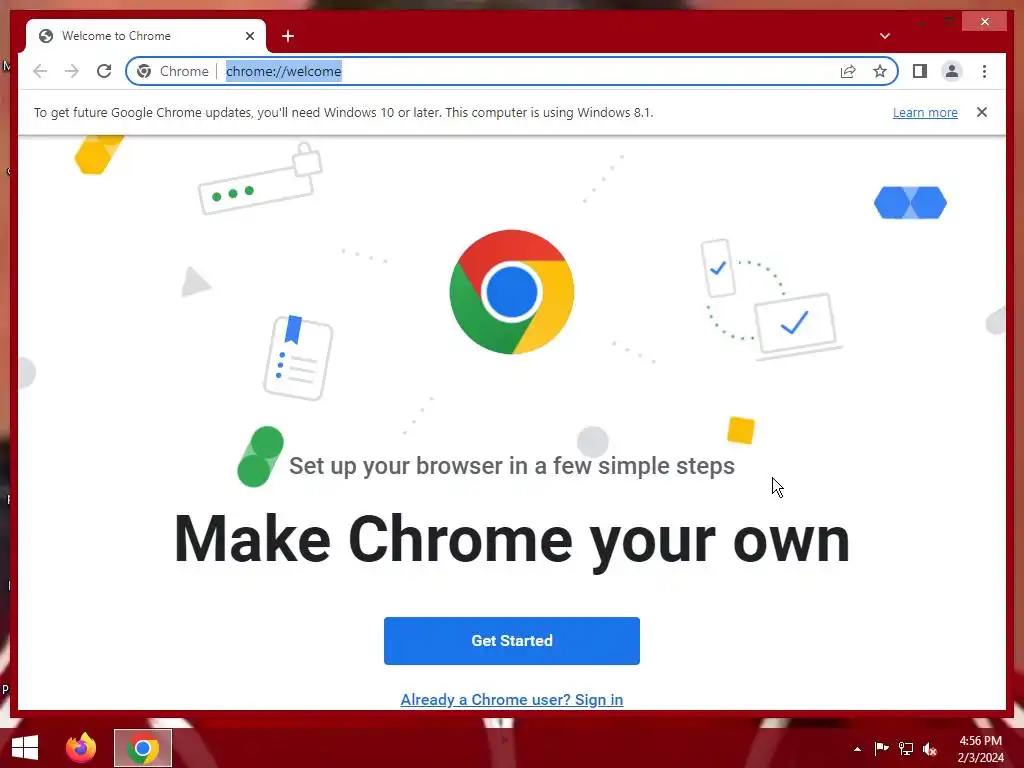Click the Get Started button
Viewport: 1024px width, 768px height.
511,641
